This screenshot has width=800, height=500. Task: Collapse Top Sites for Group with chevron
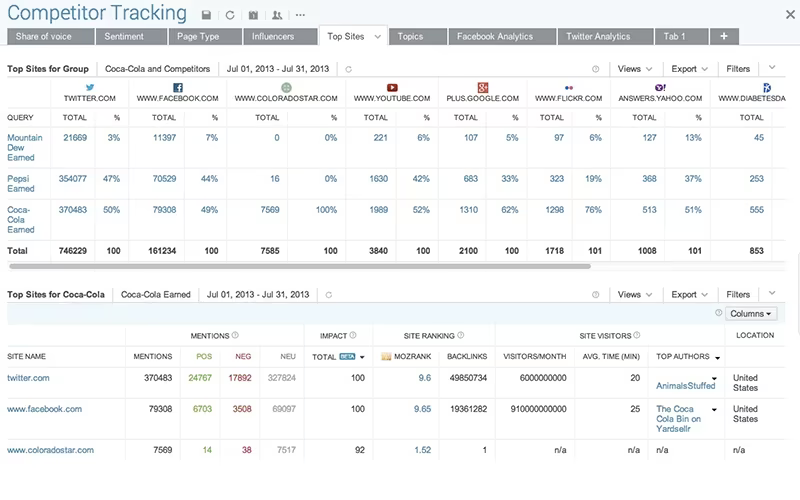click(x=772, y=67)
